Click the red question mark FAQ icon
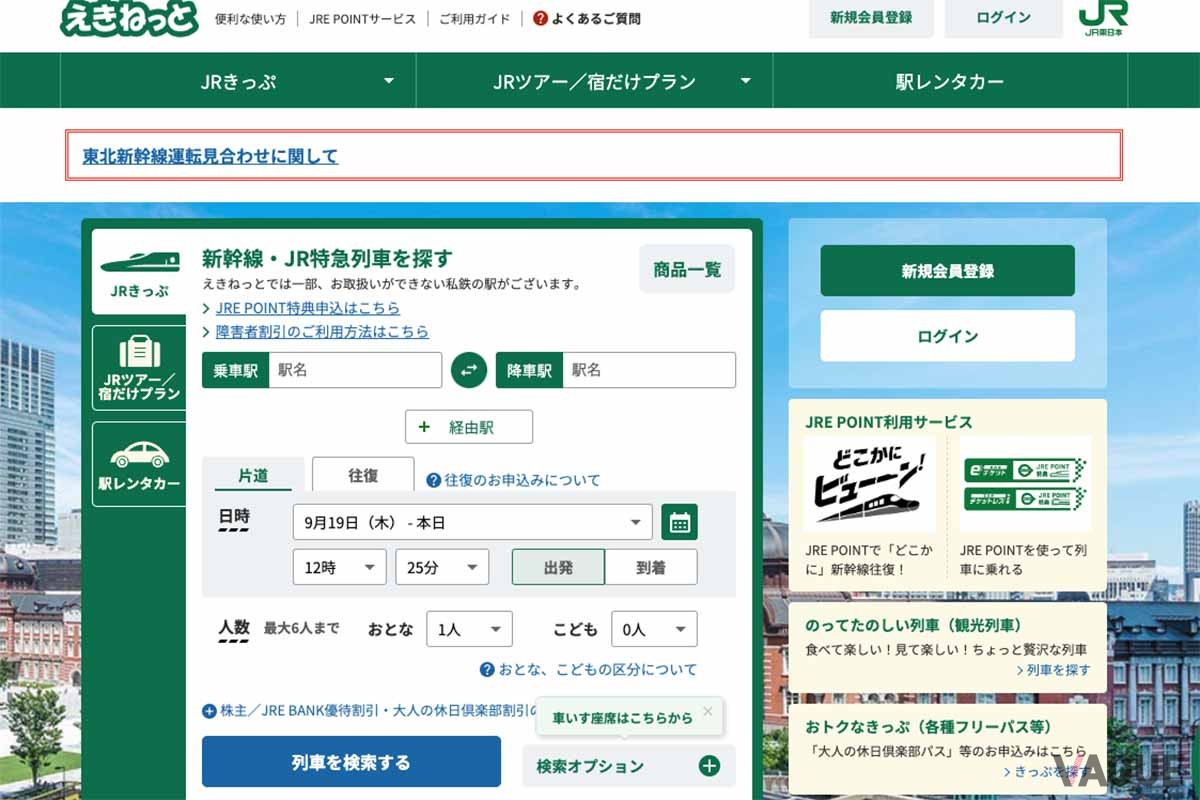1200x800 pixels. pyautogui.click(x=540, y=18)
